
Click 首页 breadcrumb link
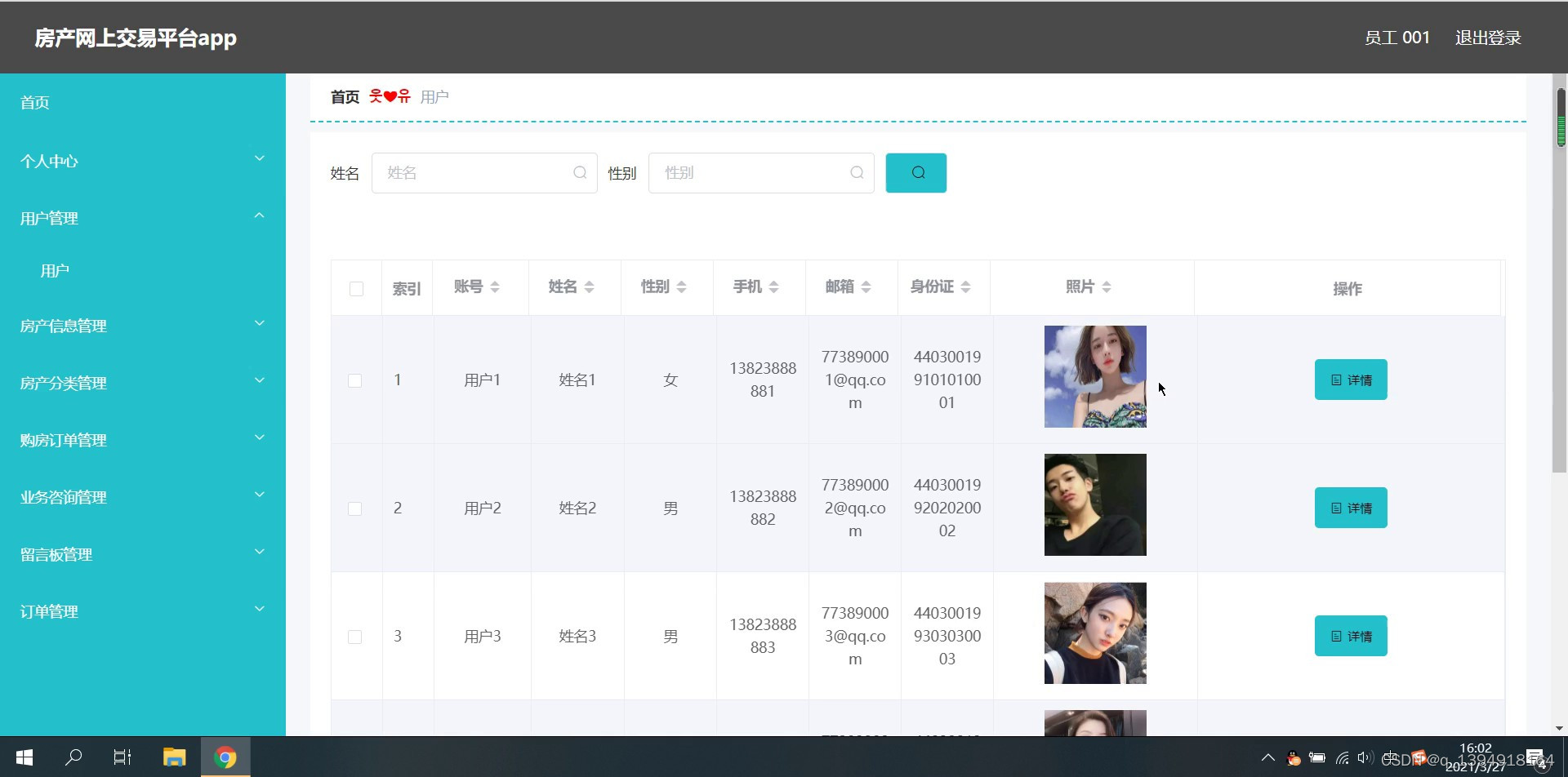click(x=345, y=97)
